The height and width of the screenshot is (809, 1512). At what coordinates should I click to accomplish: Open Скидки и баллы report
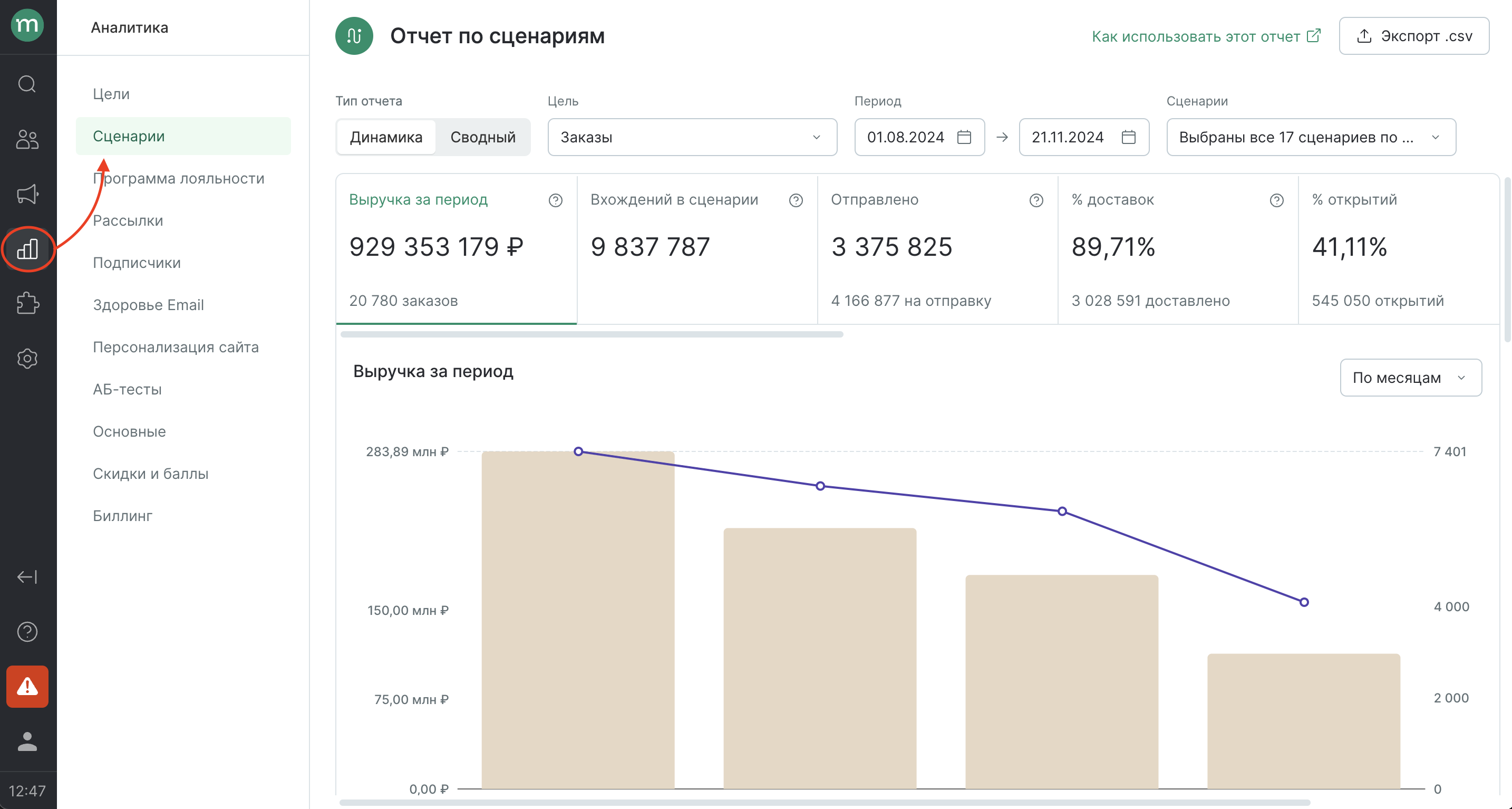point(150,474)
